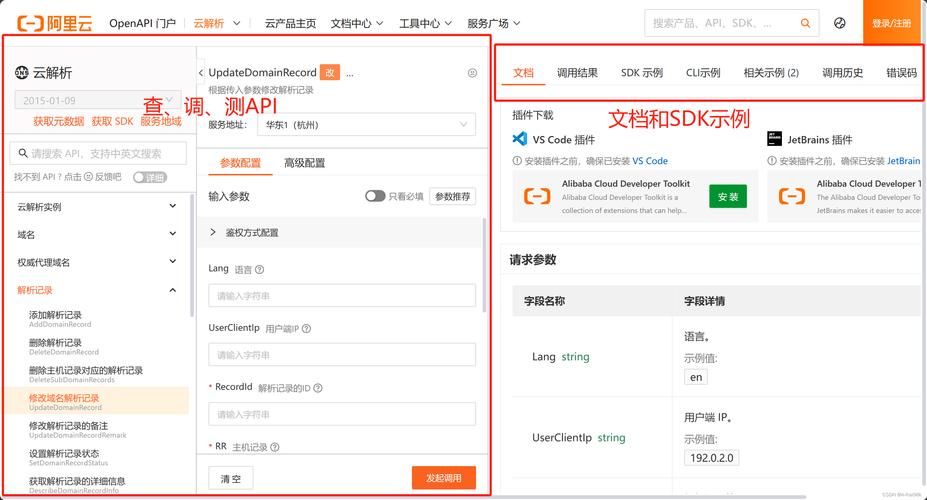
Task: Click the ellipsis after UpdateDomainRecord title
Action: [349, 74]
